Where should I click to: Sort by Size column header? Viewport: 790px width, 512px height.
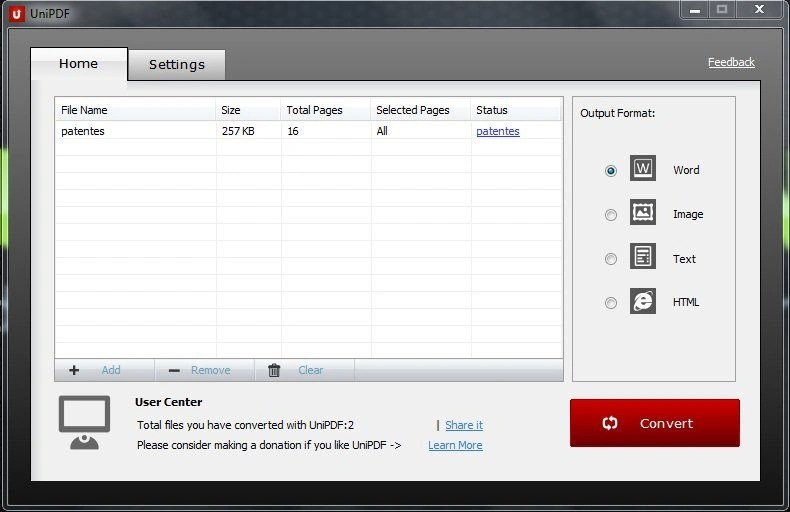pos(248,110)
